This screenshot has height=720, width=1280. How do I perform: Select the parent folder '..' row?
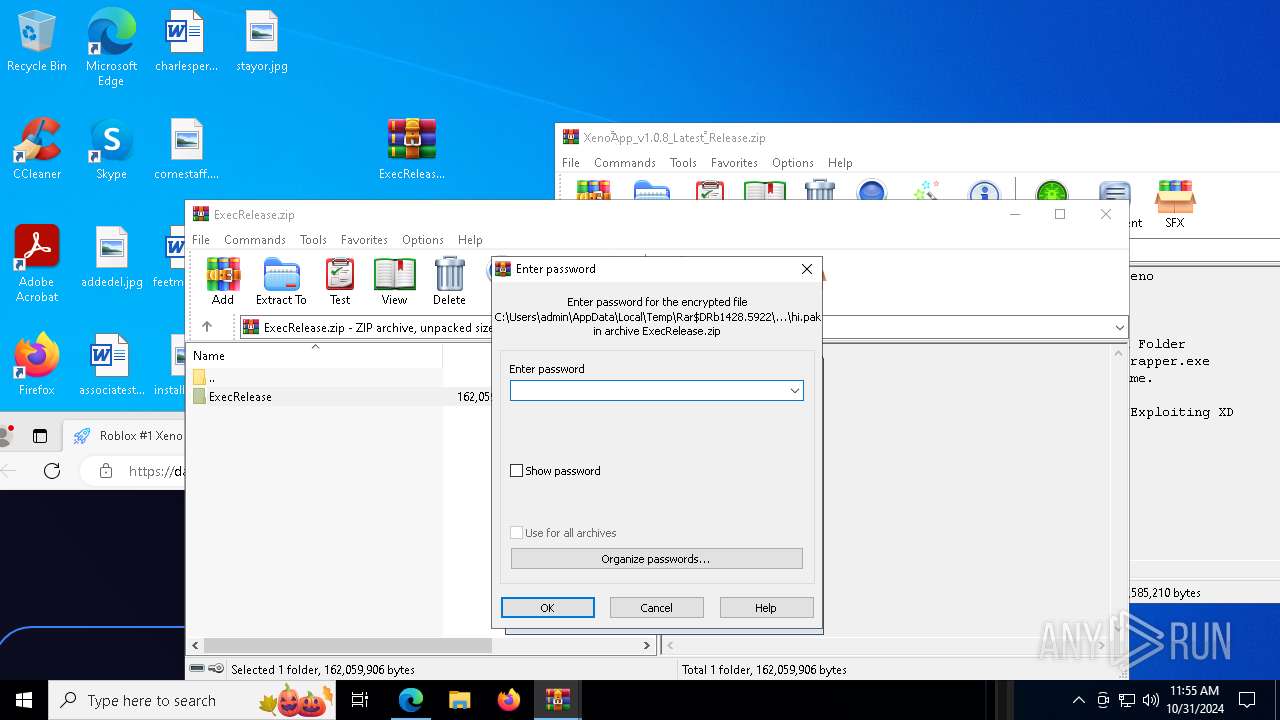click(340, 378)
